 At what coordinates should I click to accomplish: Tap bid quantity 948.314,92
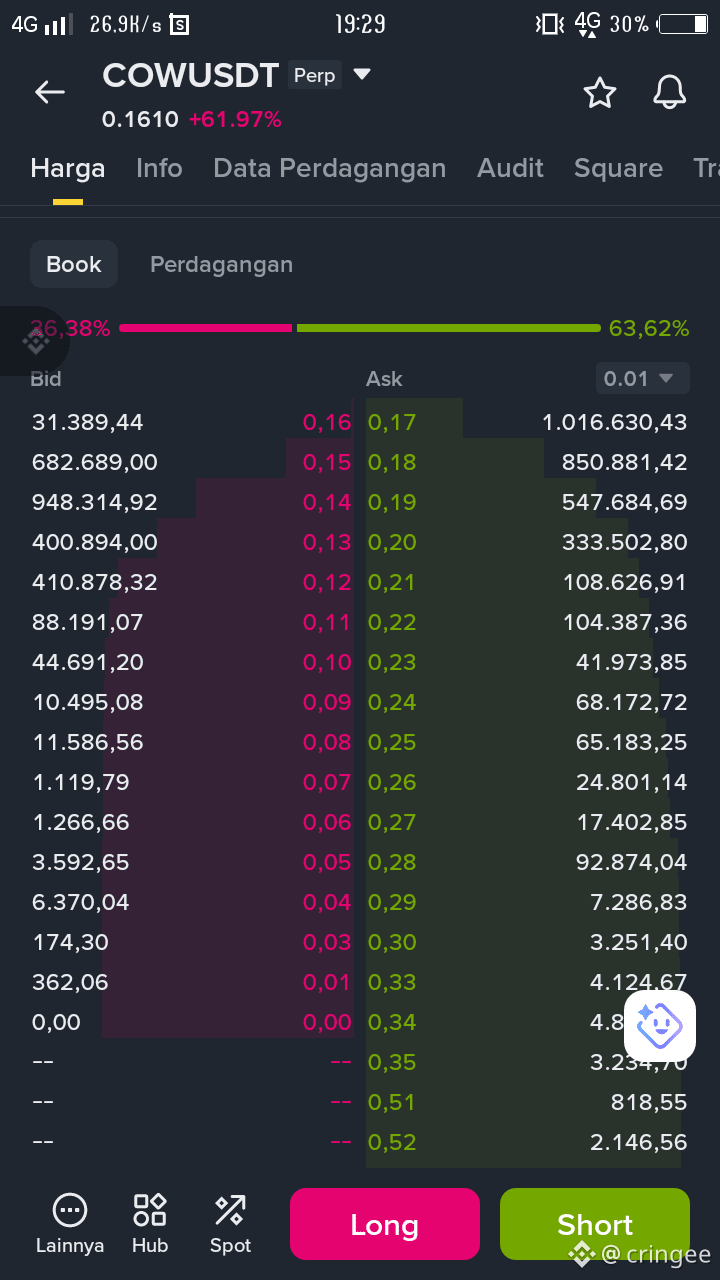(95, 502)
